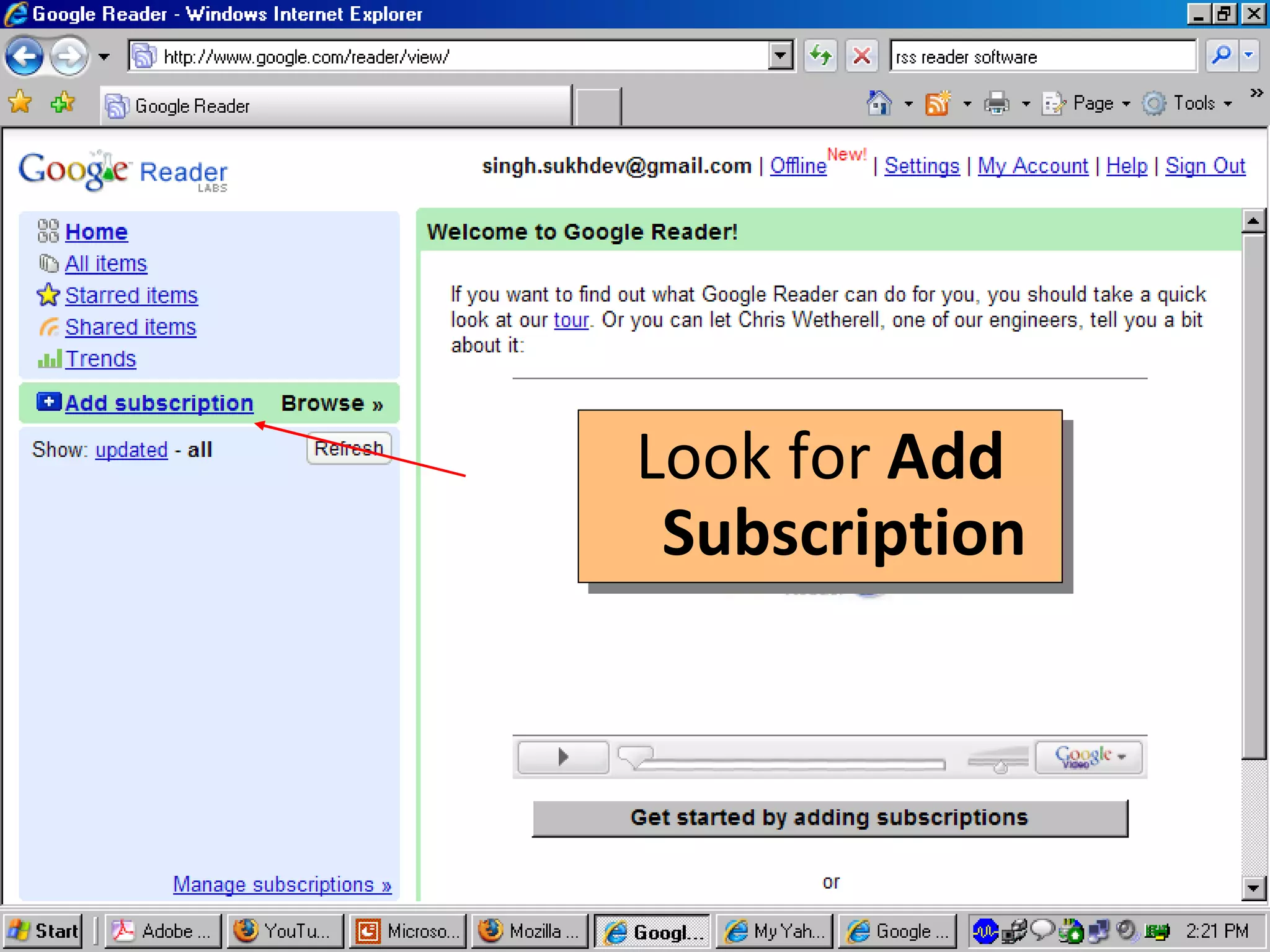Open the My Account link
Viewport: 1270px width, 952px height.
(x=1032, y=165)
